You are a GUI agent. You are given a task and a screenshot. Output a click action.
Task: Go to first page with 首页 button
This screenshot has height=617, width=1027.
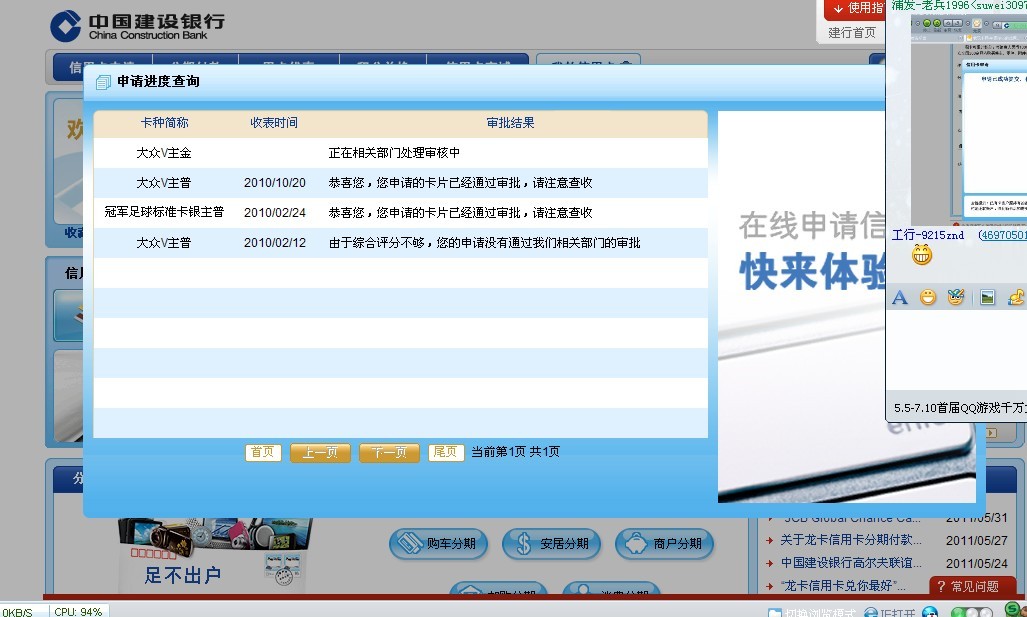263,452
